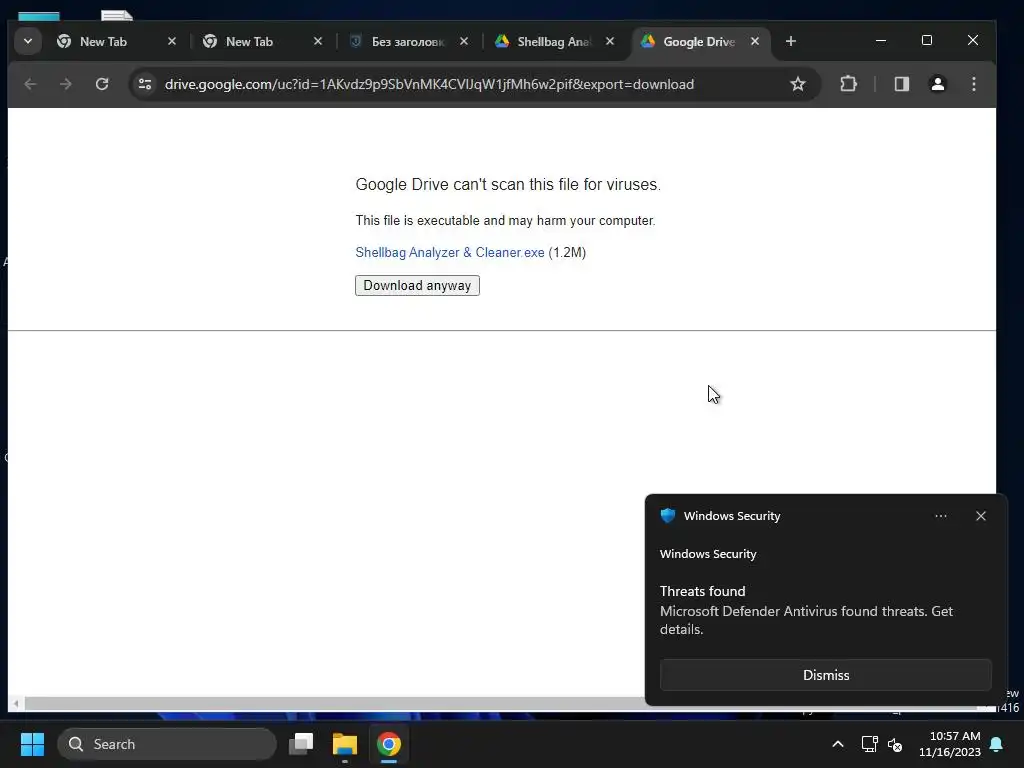Minimize the Chrome window

[x=880, y=40]
